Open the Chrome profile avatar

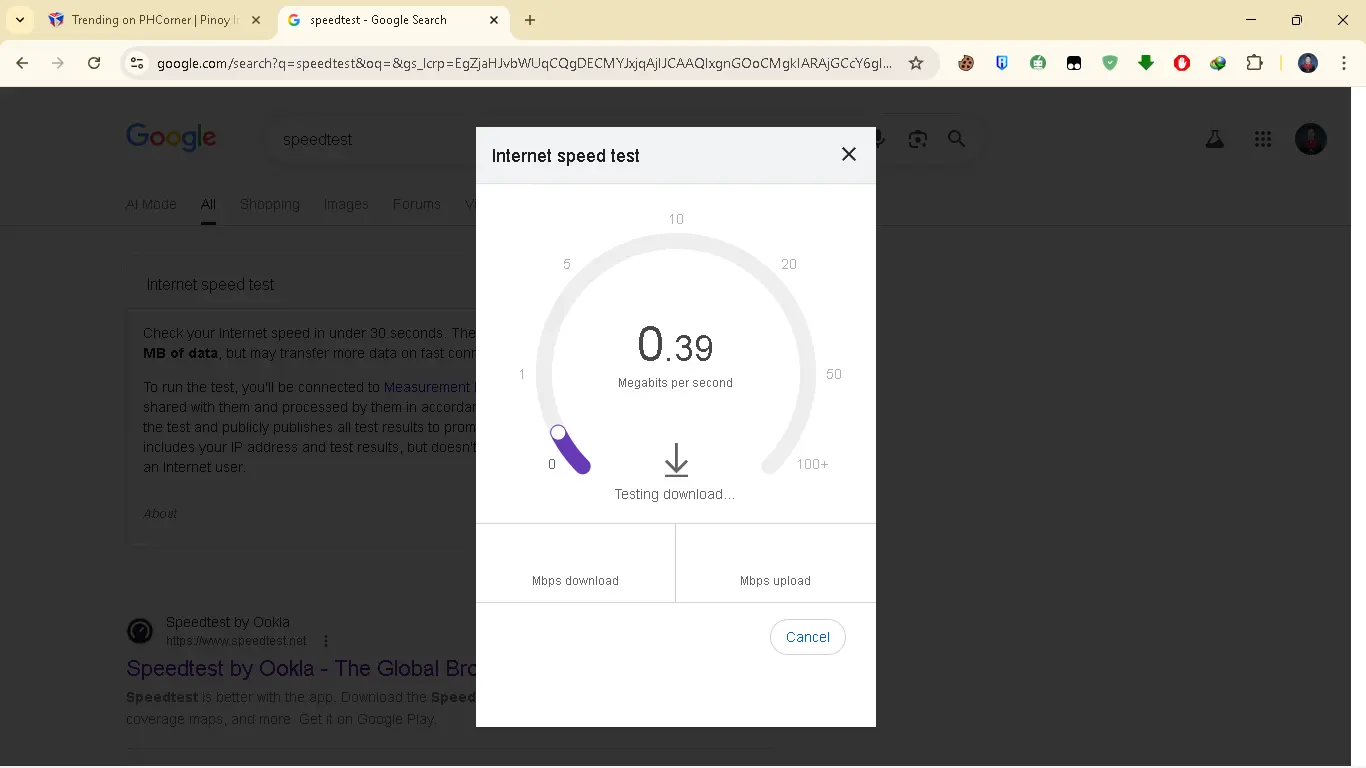coord(1308,63)
